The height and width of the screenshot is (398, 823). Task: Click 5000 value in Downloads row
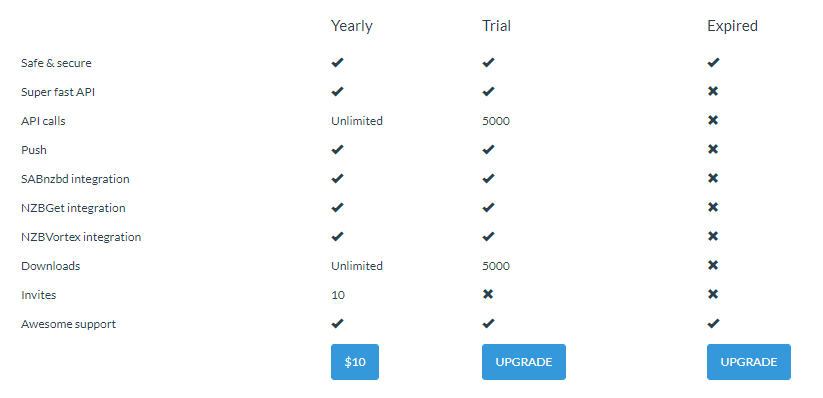click(x=496, y=266)
